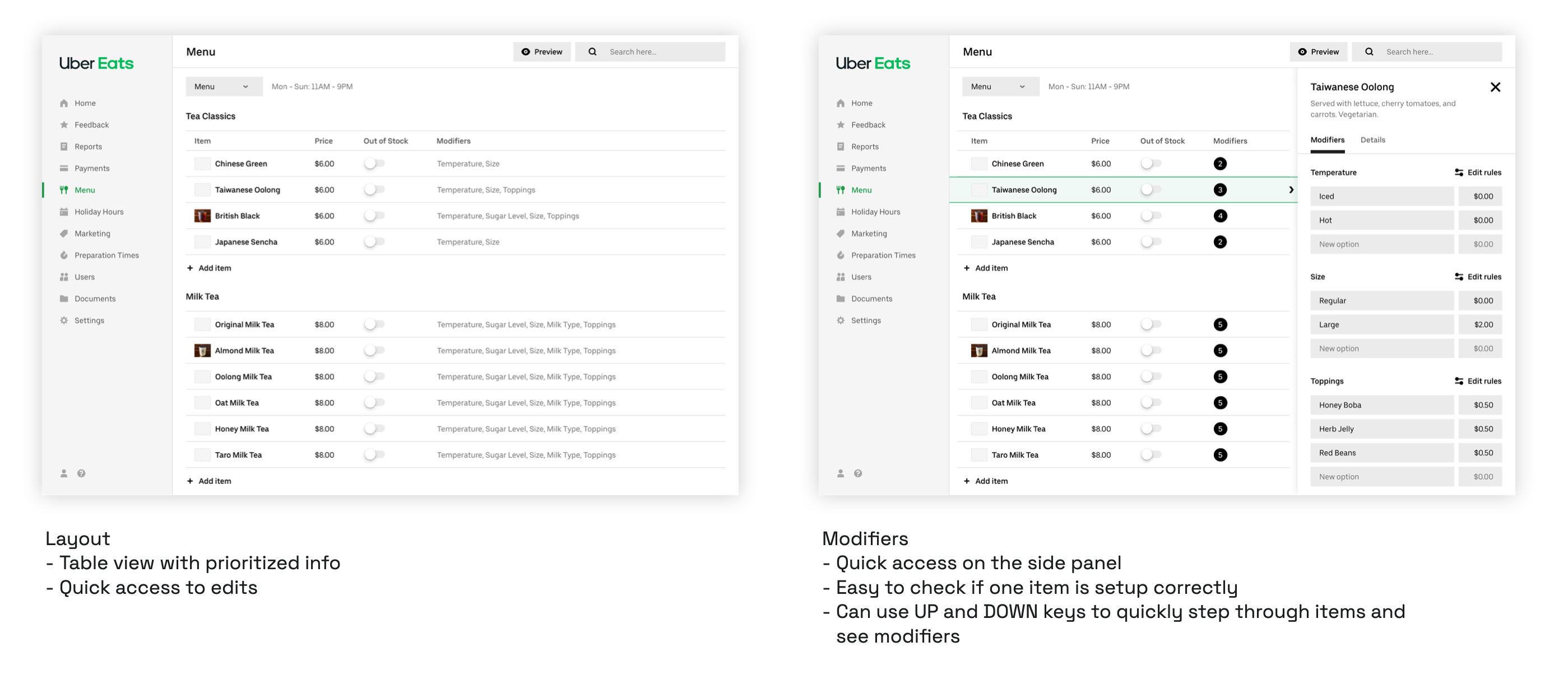Open the right panel Menu dropdown
1568x679 pixels.
(1000, 86)
